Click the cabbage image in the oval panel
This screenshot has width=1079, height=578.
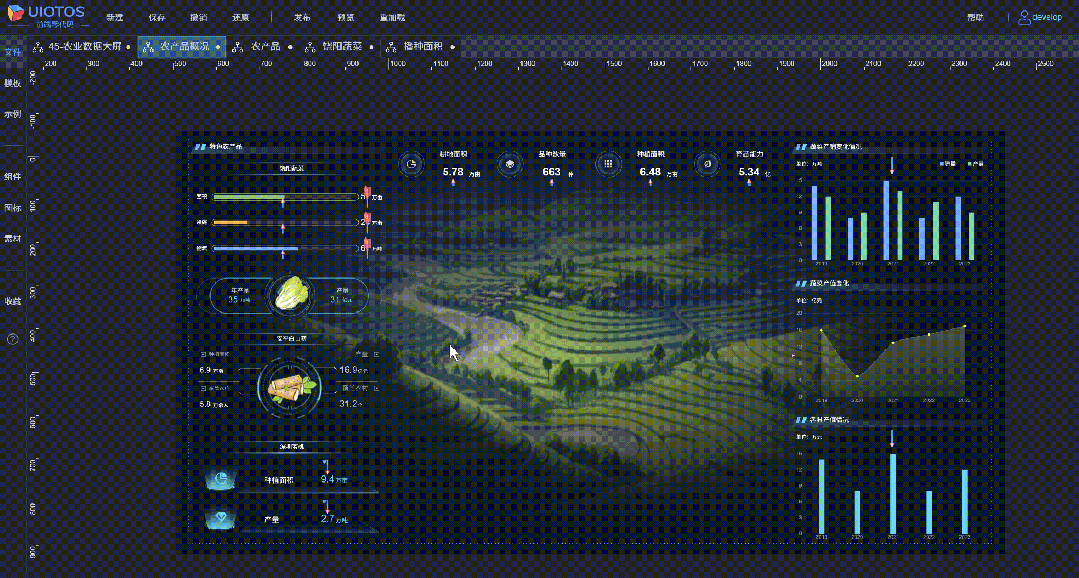294,293
